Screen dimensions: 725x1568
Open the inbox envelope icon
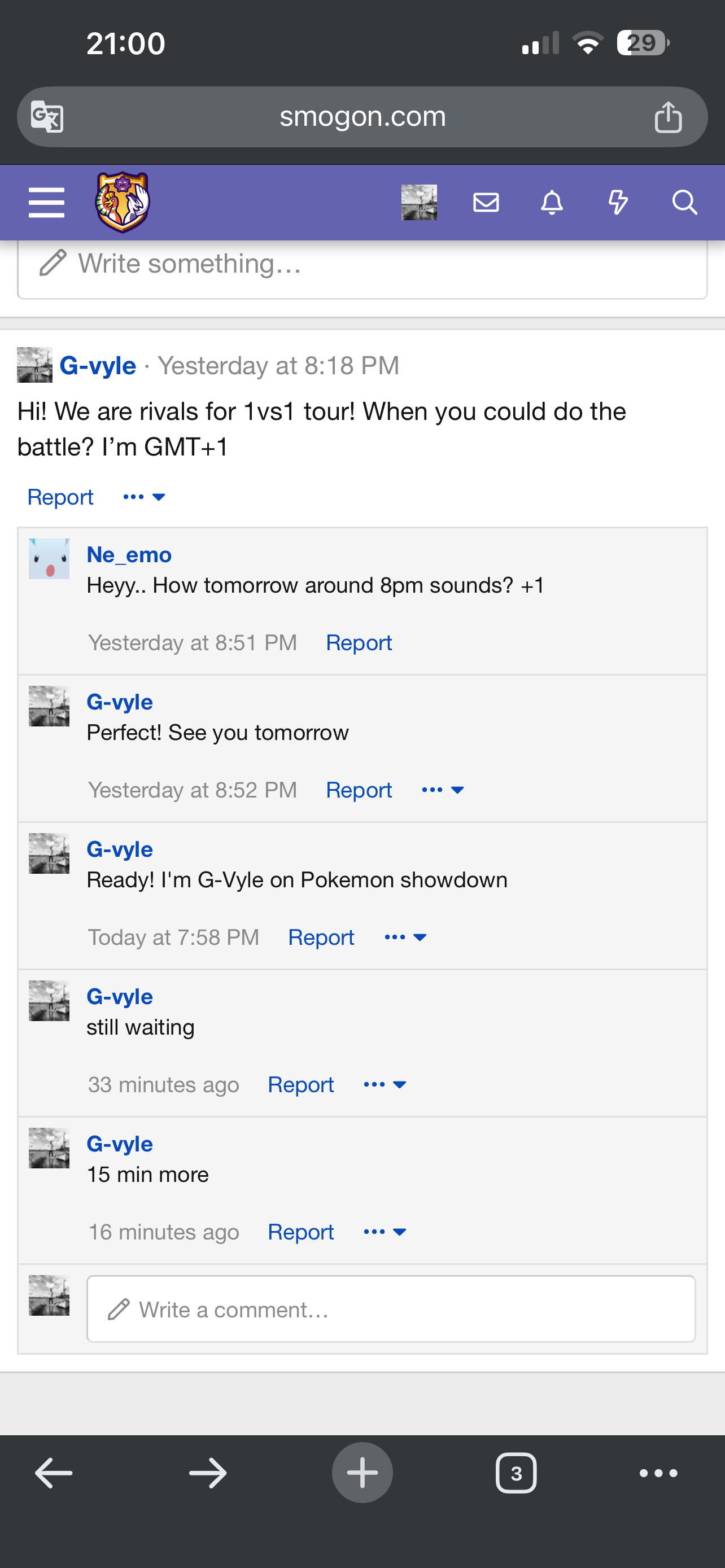[x=486, y=202]
